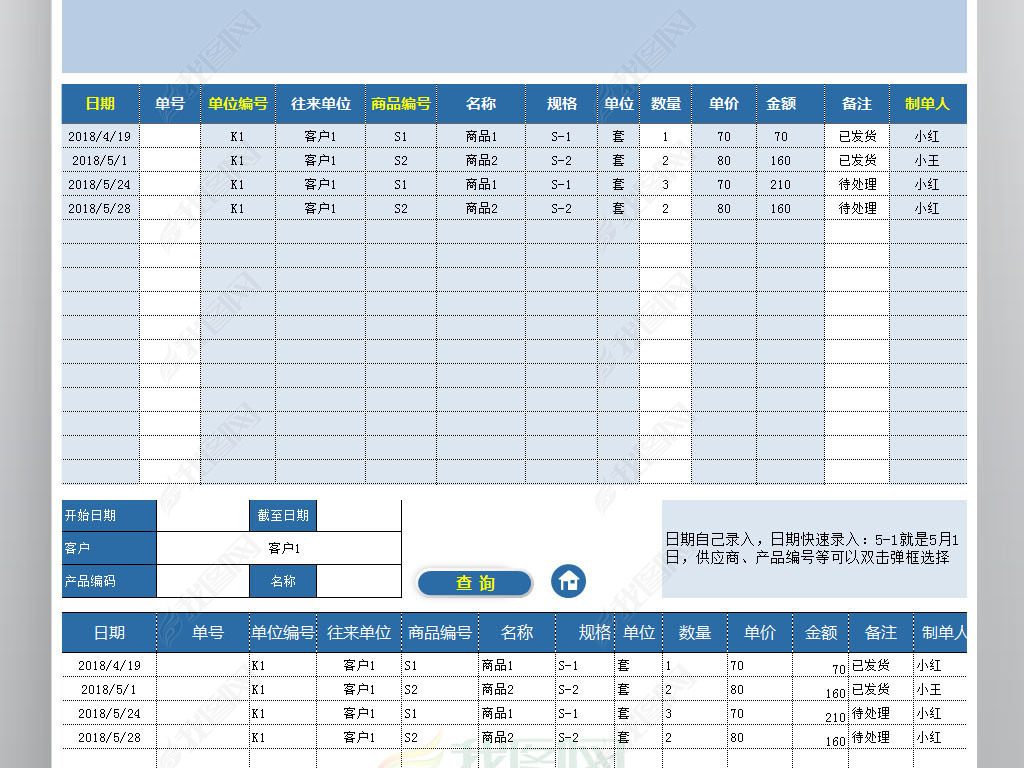Click the 2018/4/19 date cell in the top table
Viewport: 1024px width, 768px height.
point(100,137)
